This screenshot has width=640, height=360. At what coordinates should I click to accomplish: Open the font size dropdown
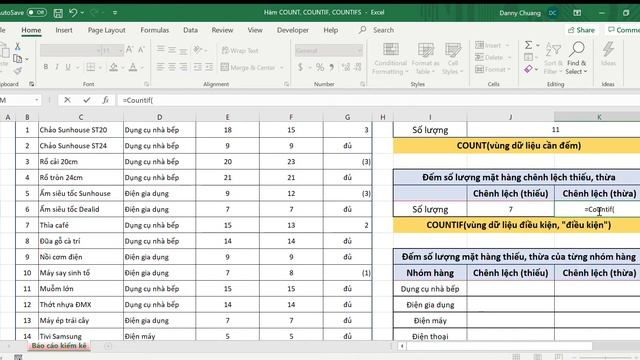121,51
